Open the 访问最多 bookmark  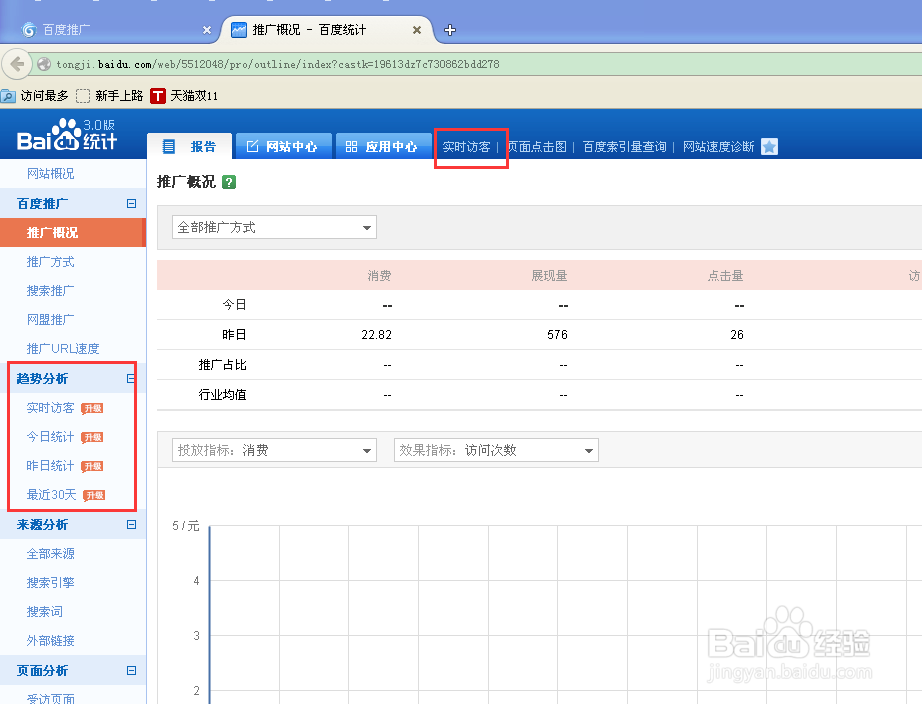(35, 95)
